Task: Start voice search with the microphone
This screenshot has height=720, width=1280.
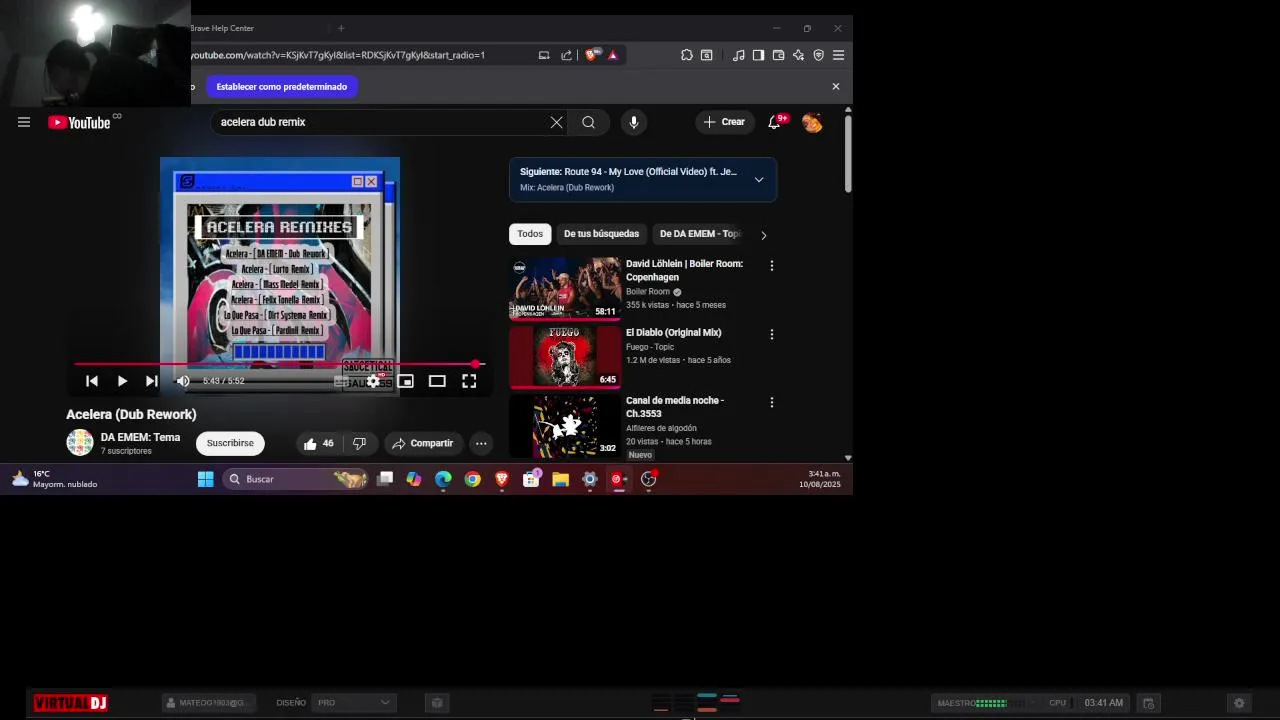Action: click(633, 122)
